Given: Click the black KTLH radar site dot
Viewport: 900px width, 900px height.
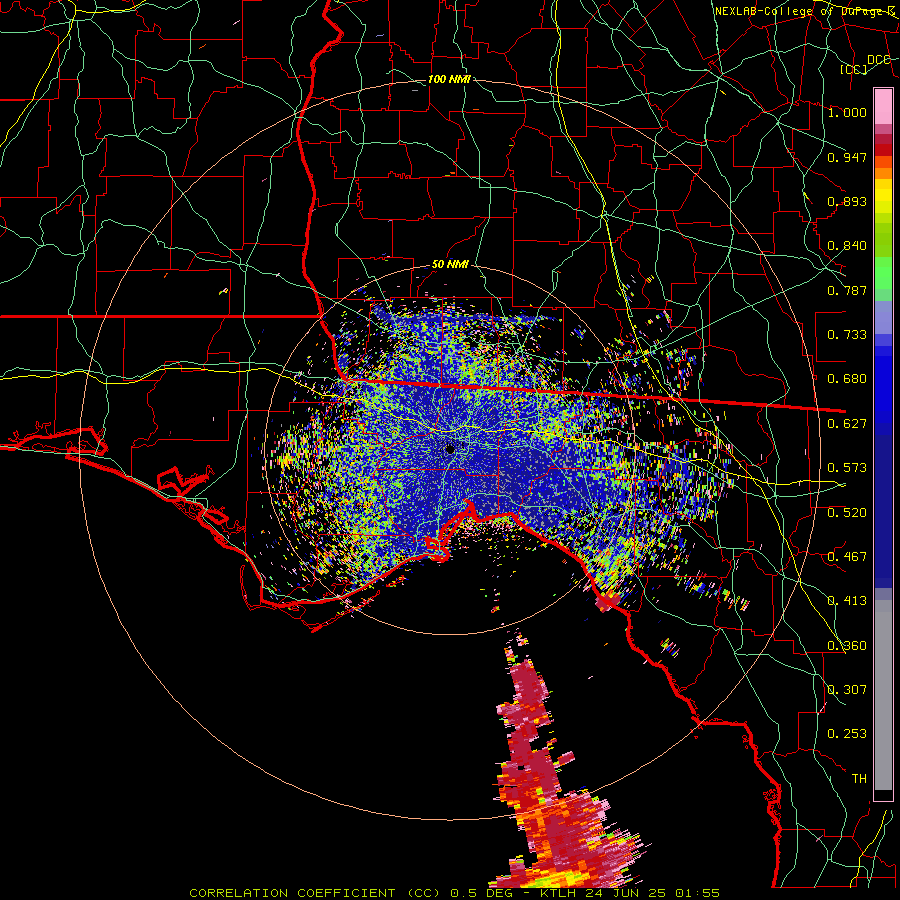Looking at the screenshot, I should 450,449.
